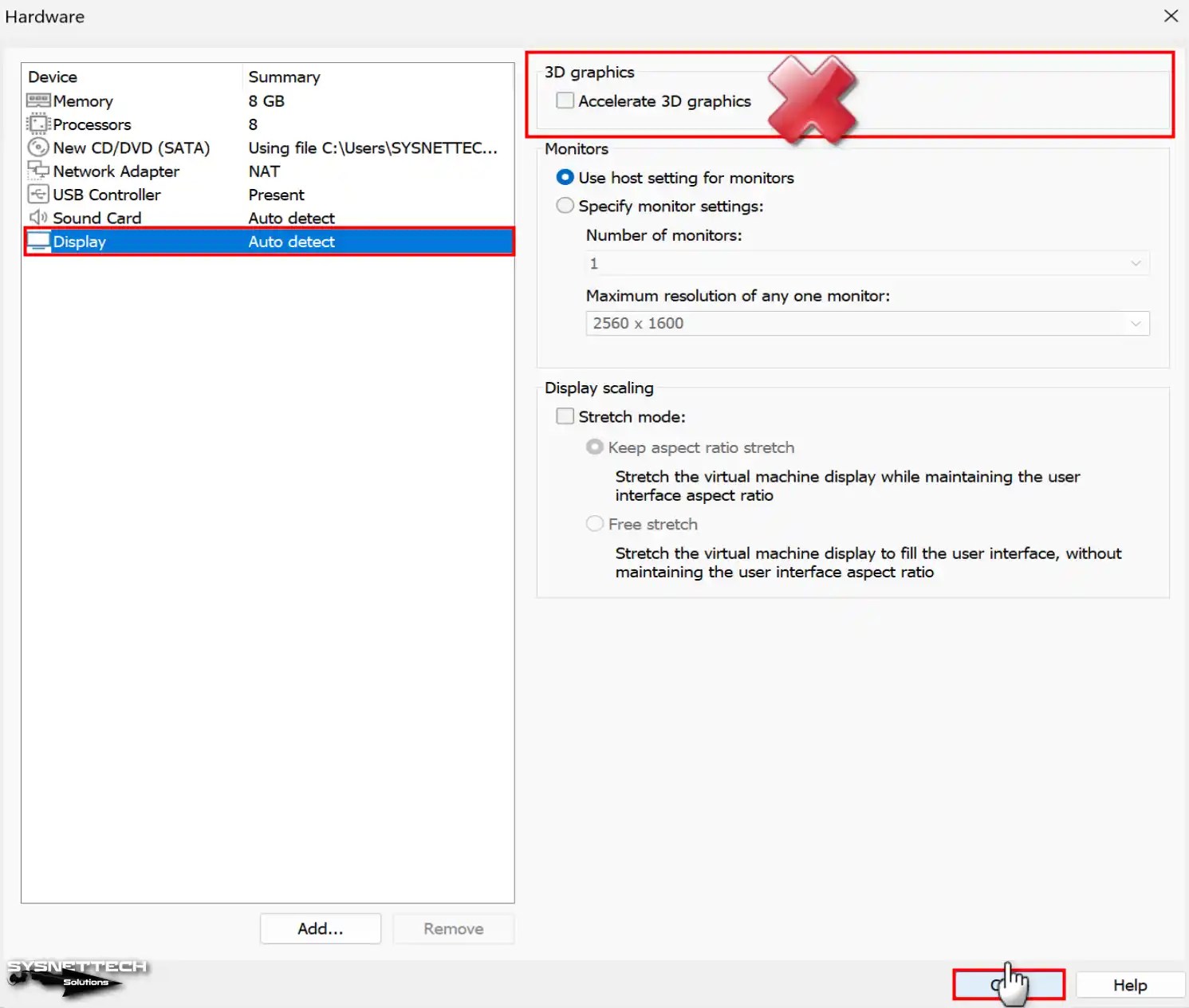
Task: Open the Number of monitors dropdown
Action: (1136, 262)
